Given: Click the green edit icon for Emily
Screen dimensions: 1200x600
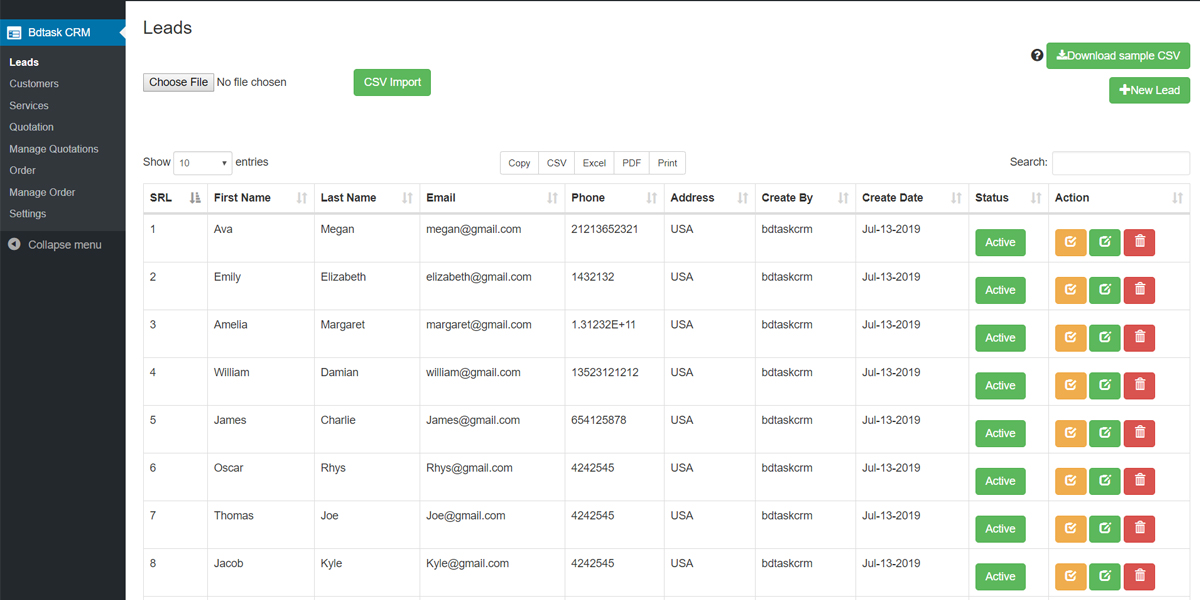Looking at the screenshot, I should pos(1104,290).
